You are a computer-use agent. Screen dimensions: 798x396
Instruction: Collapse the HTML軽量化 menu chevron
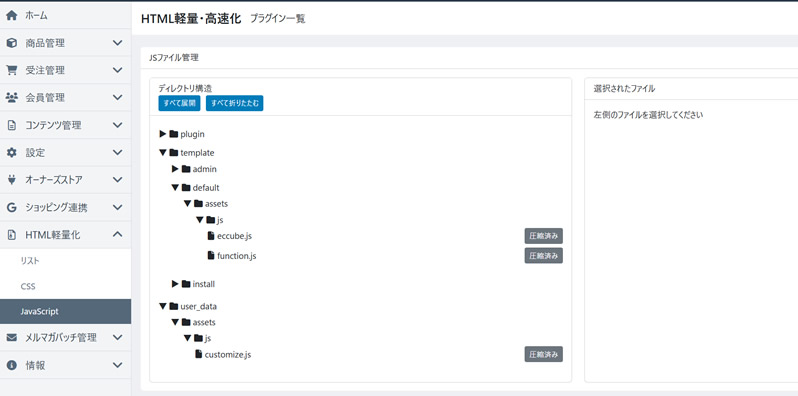coord(118,235)
